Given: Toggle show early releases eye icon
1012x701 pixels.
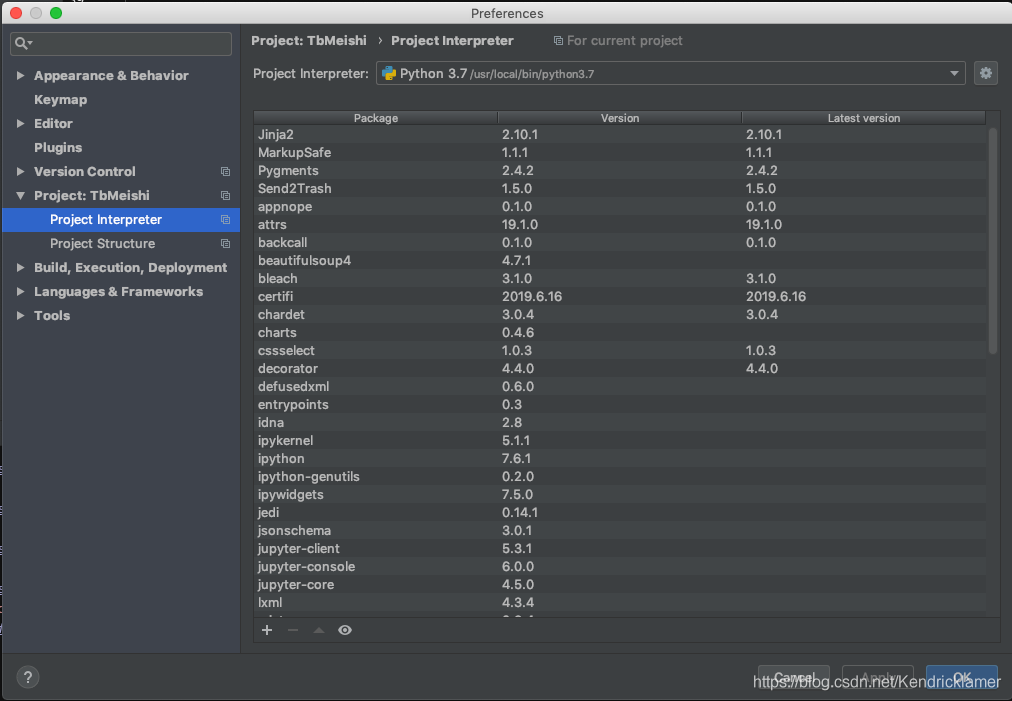Looking at the screenshot, I should 345,630.
